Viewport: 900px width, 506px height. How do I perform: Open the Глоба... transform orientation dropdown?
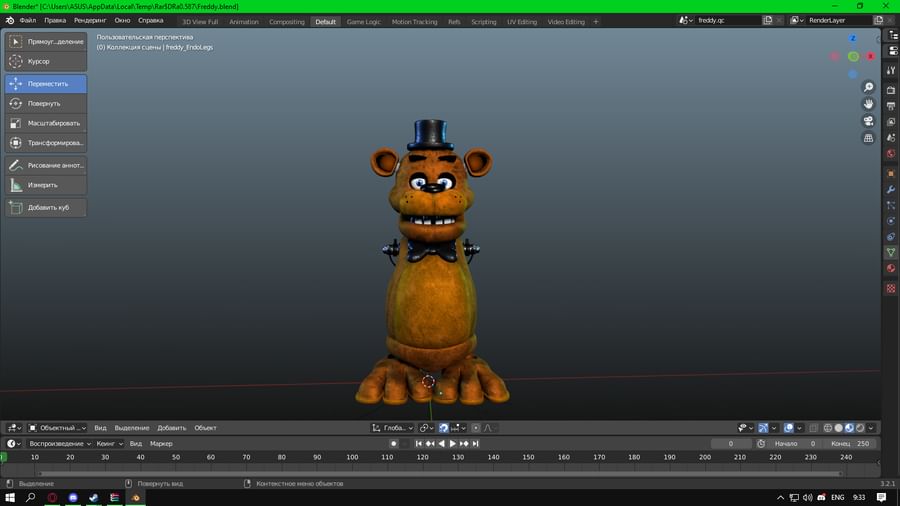(x=393, y=428)
